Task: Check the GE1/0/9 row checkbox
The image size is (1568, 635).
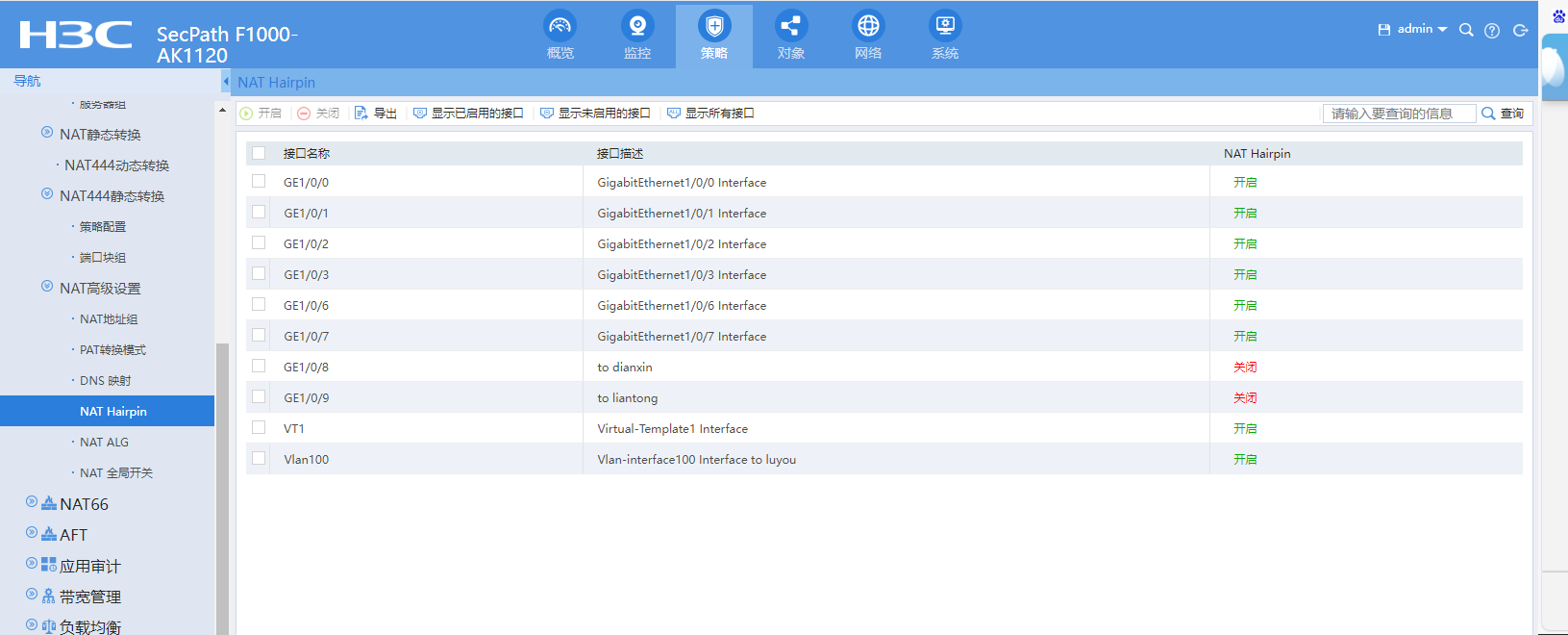Action: [259, 396]
